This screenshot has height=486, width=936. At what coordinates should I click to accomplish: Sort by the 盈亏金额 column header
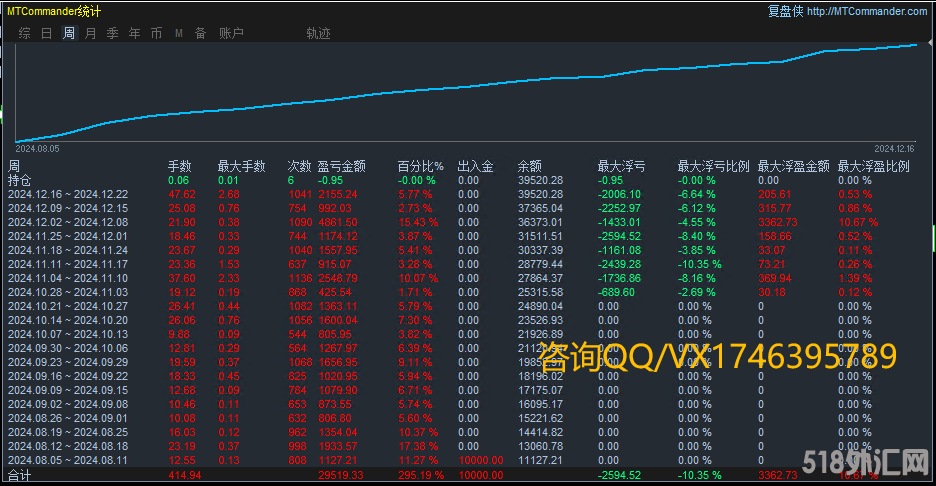tap(341, 166)
